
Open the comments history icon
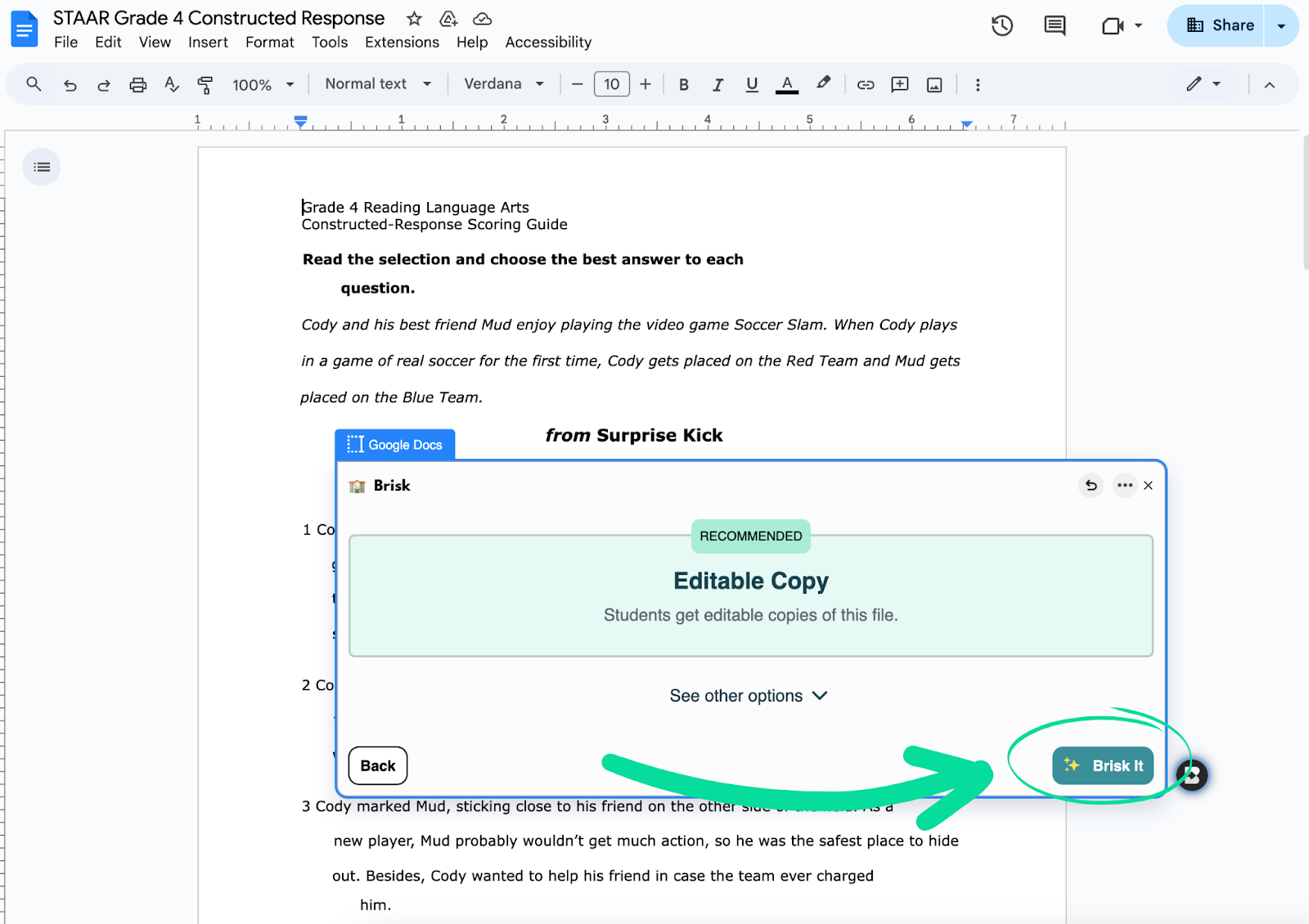pos(1055,25)
